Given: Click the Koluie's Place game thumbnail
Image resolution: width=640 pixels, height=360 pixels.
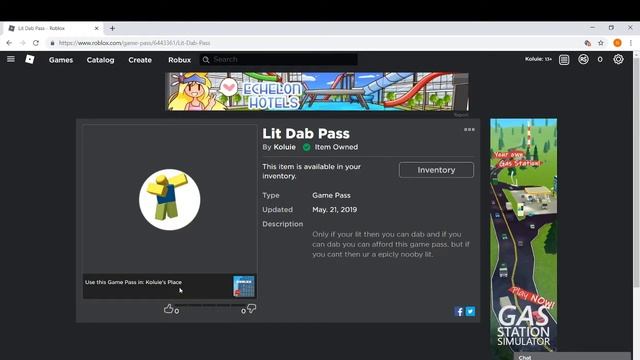Looking at the screenshot, I should [244, 286].
